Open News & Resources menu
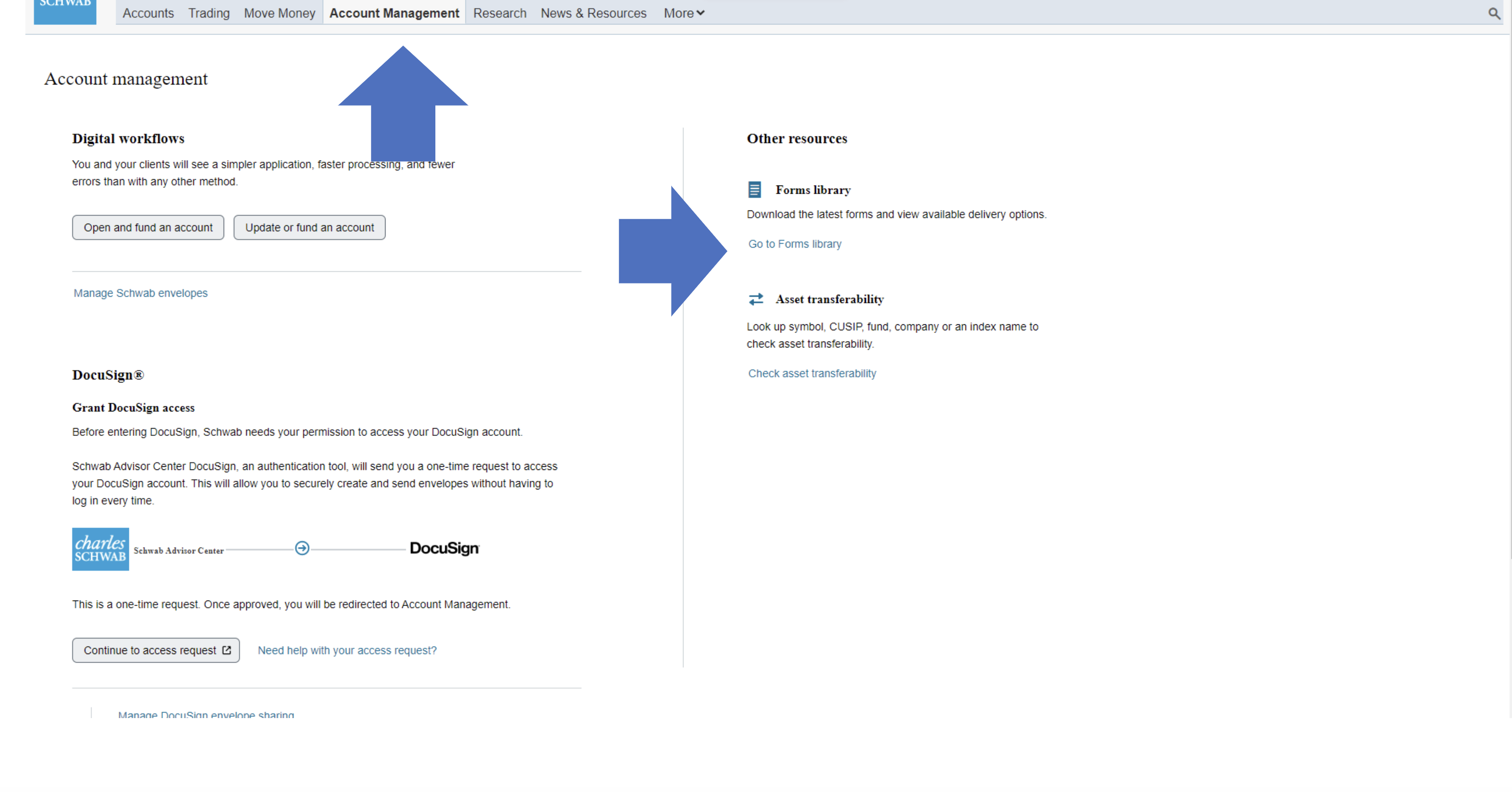Screen dimensions: 1512x792 [593, 13]
